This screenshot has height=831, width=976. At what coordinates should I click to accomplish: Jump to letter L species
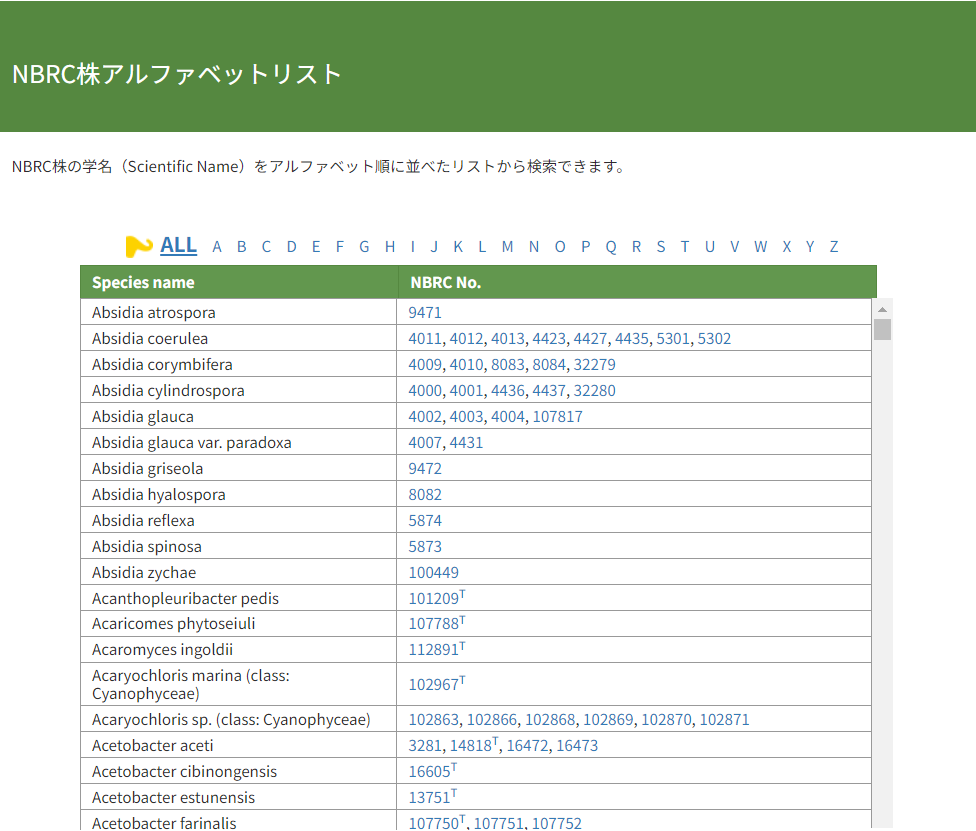click(482, 247)
